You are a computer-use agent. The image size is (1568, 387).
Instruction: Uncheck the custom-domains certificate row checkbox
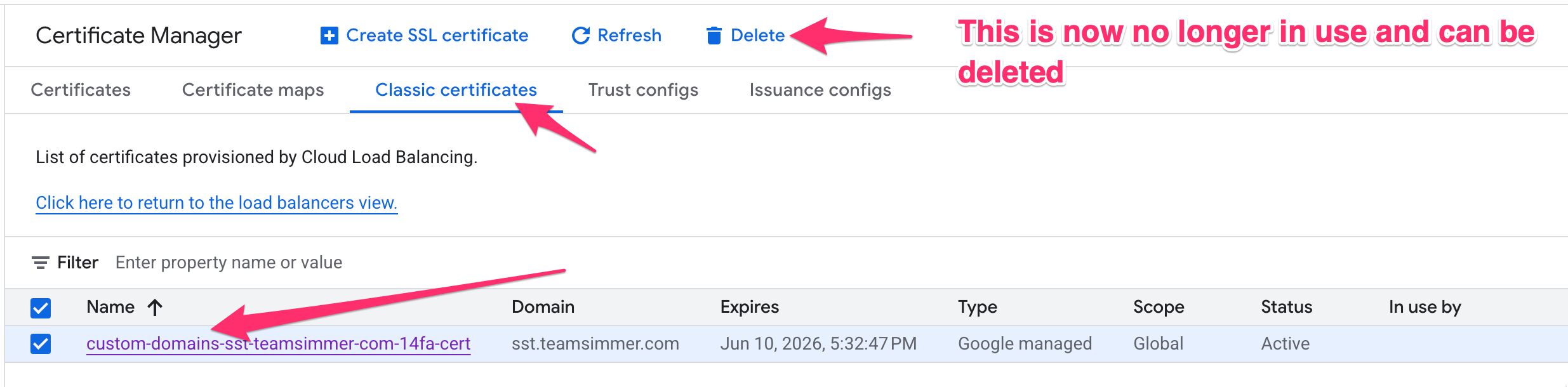click(x=41, y=344)
